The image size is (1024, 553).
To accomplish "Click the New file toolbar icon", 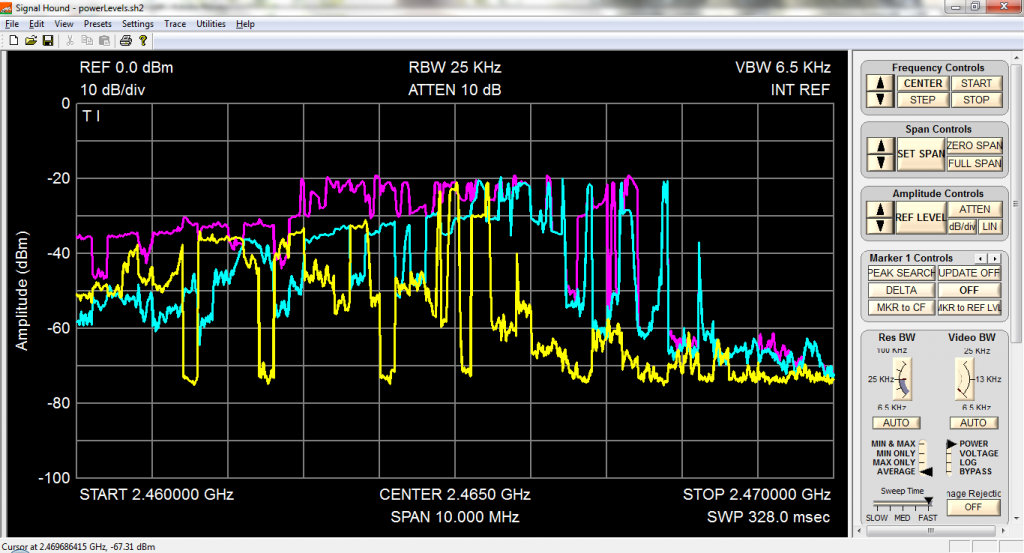I will pyautogui.click(x=13, y=41).
